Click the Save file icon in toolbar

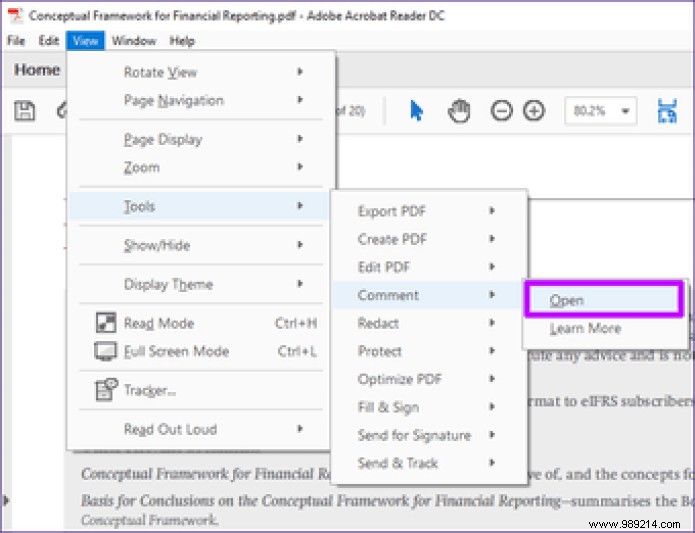tap(24, 111)
